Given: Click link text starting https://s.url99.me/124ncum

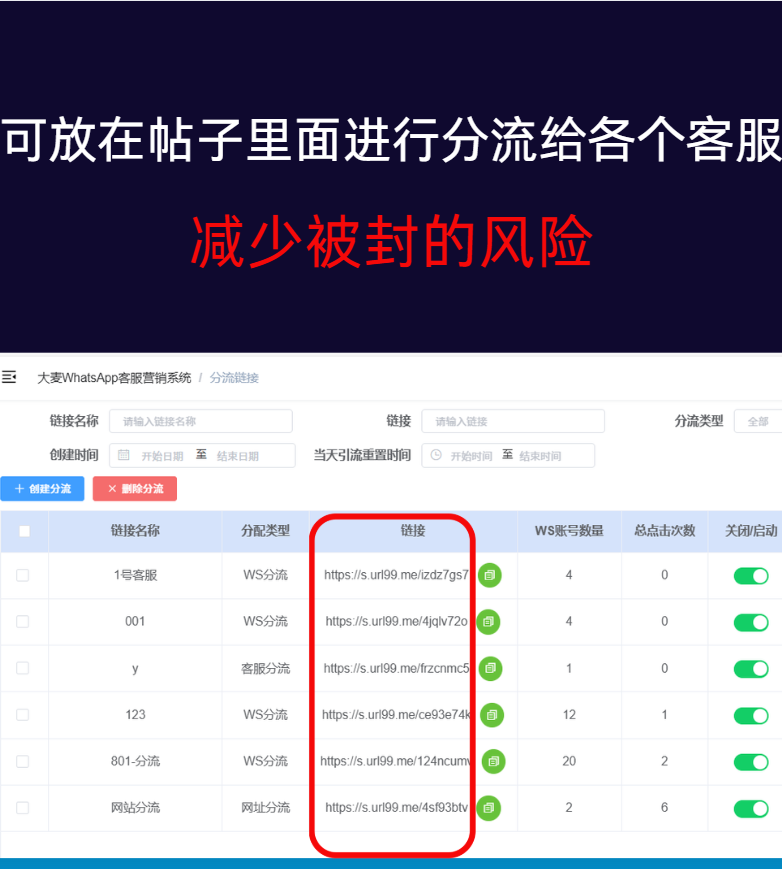Looking at the screenshot, I should [x=396, y=761].
